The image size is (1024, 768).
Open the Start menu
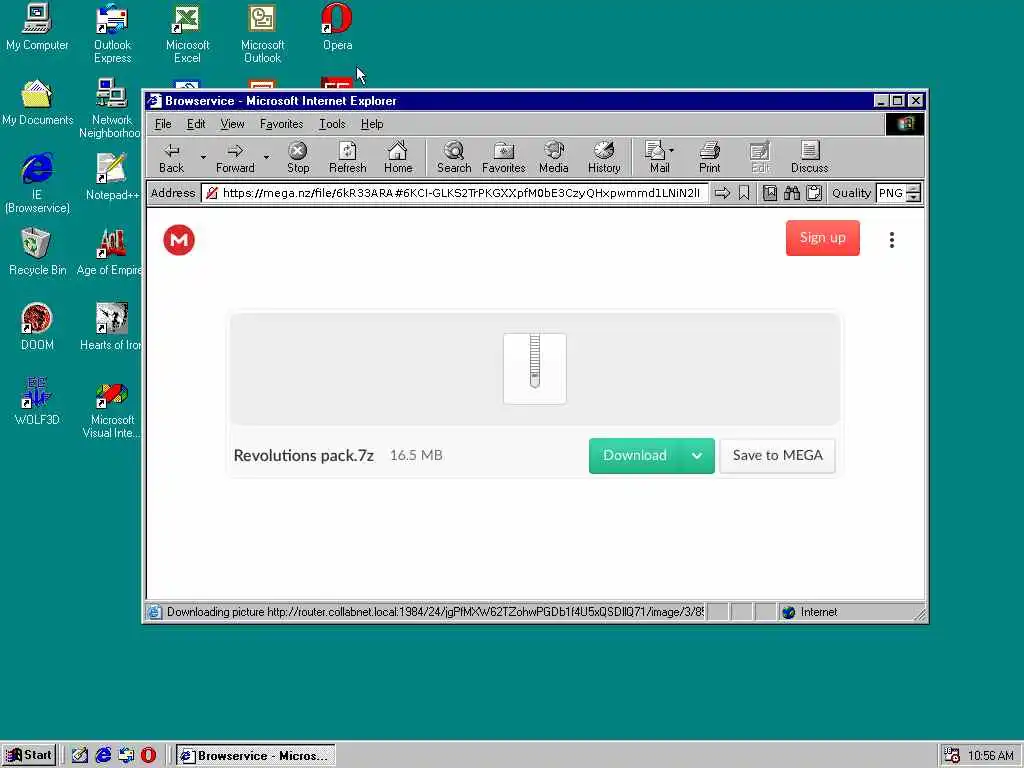tap(29, 756)
